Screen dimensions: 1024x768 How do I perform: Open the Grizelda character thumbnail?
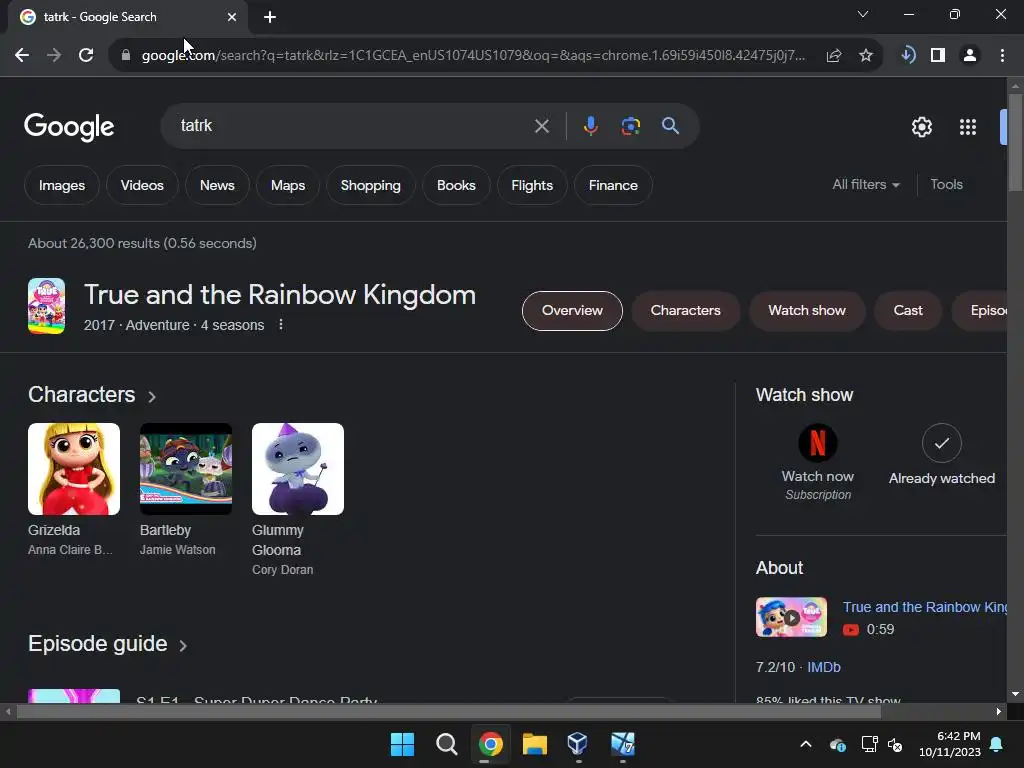click(x=74, y=469)
